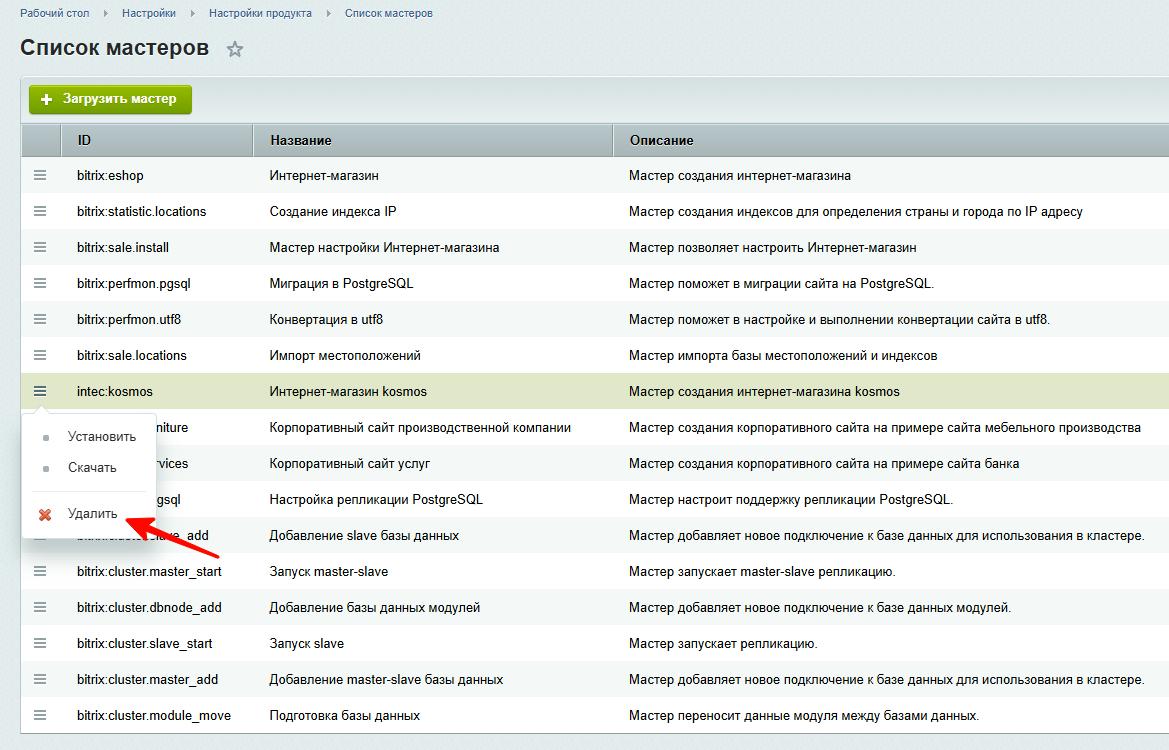Click hamburger icon for intec:kosmos row
1169x750 pixels.
point(40,391)
